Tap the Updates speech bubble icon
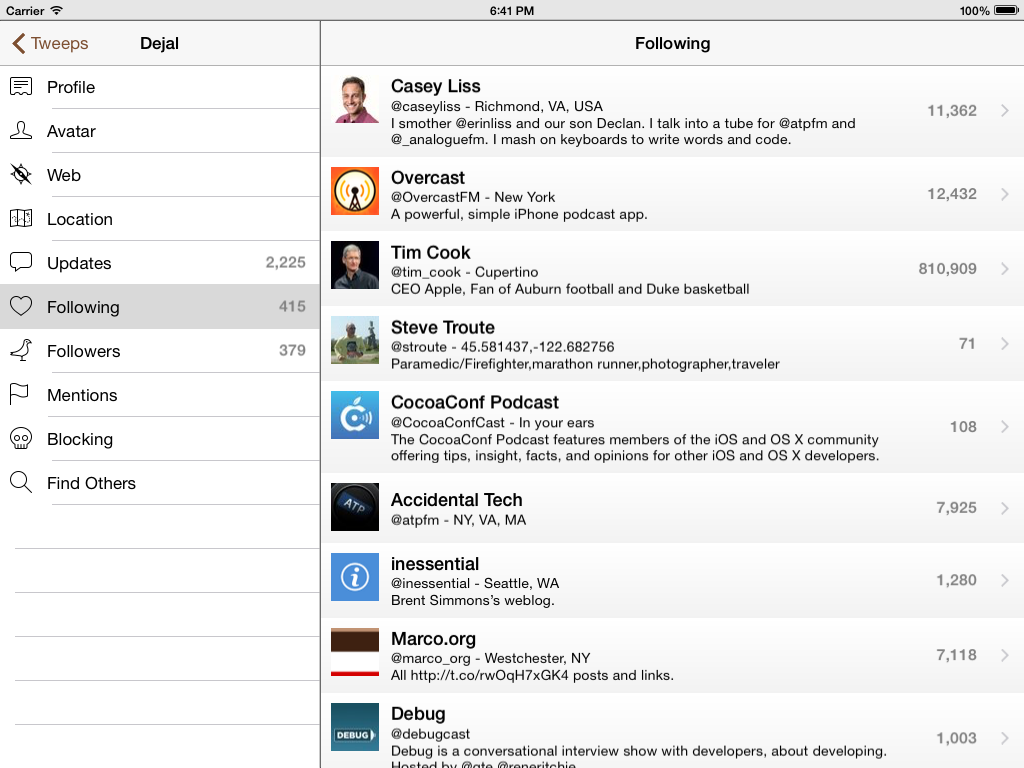The image size is (1024, 768). click(21, 262)
